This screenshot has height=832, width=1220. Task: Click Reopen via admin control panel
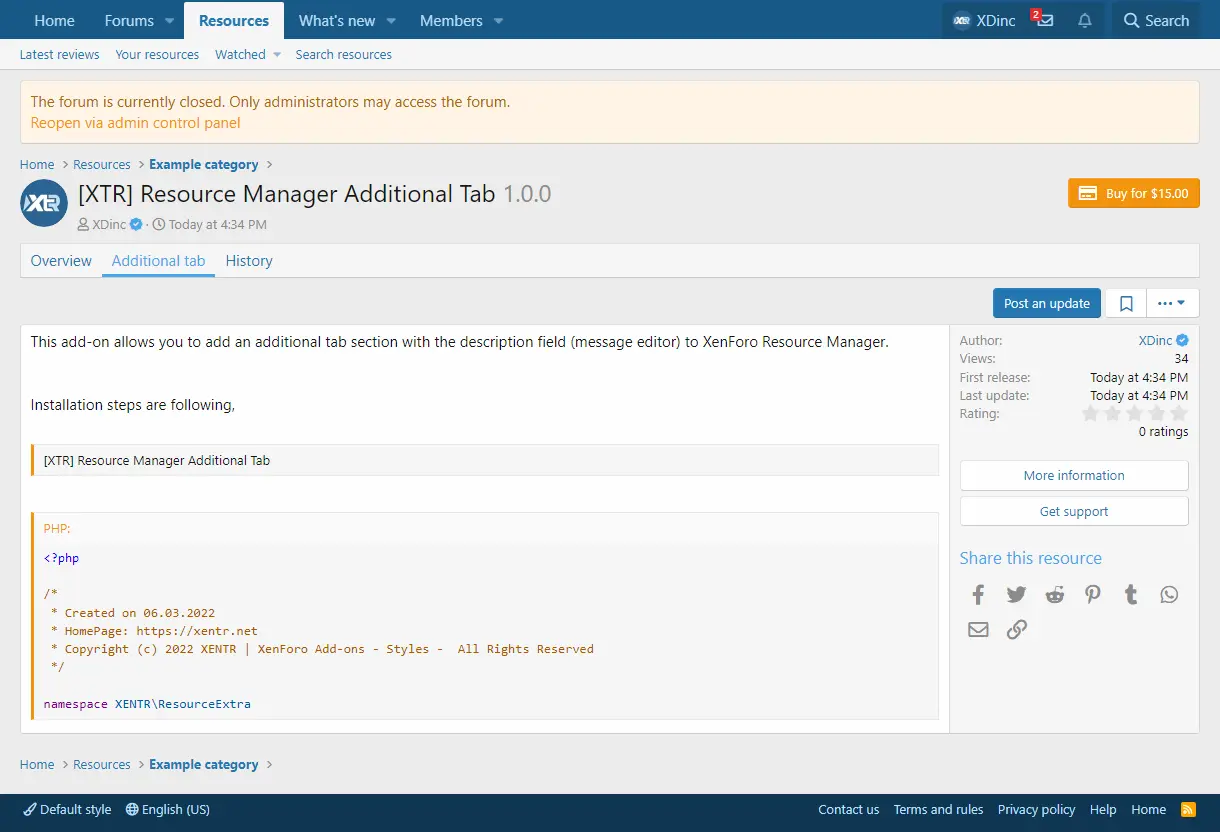[135, 123]
